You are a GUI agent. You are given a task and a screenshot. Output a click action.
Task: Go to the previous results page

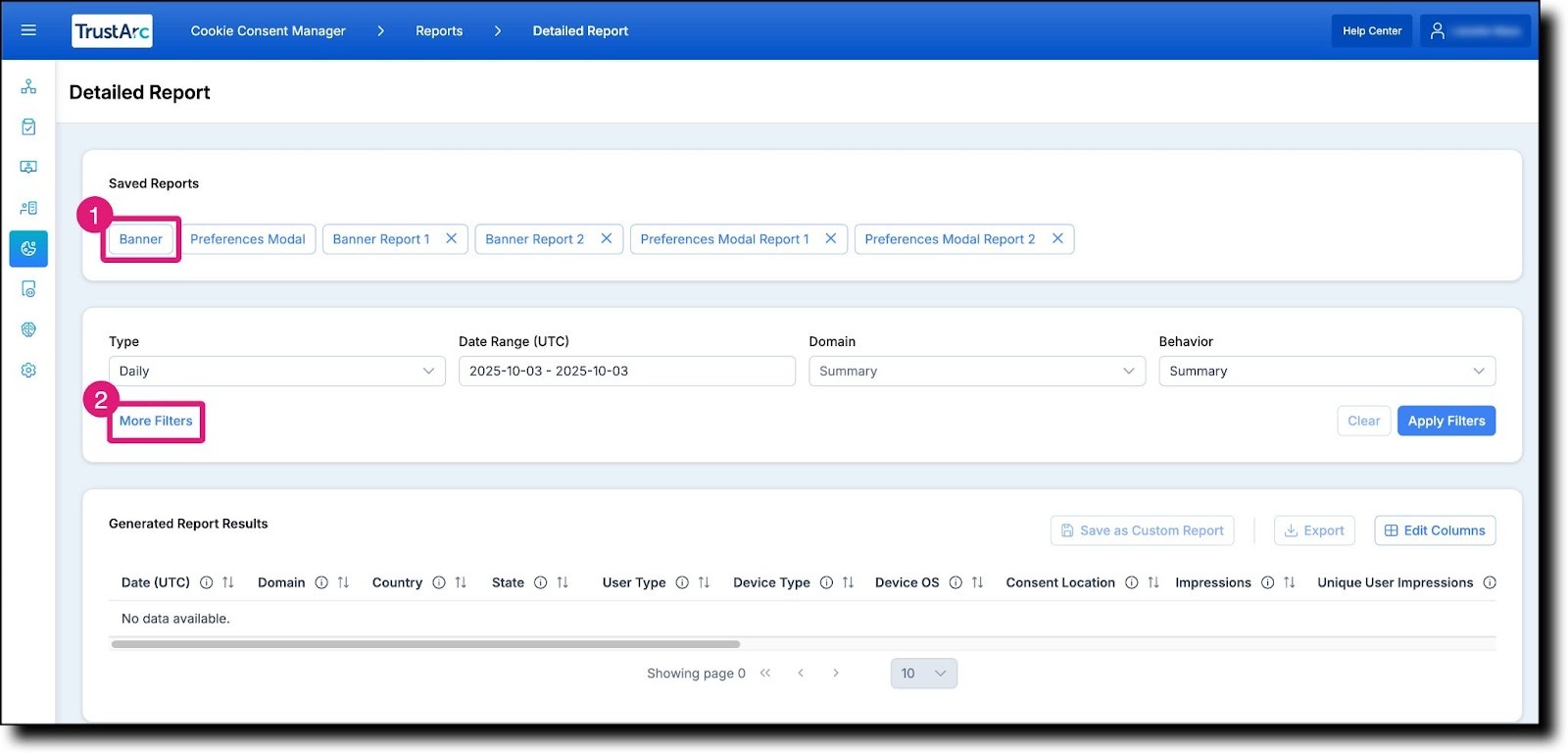coord(801,673)
